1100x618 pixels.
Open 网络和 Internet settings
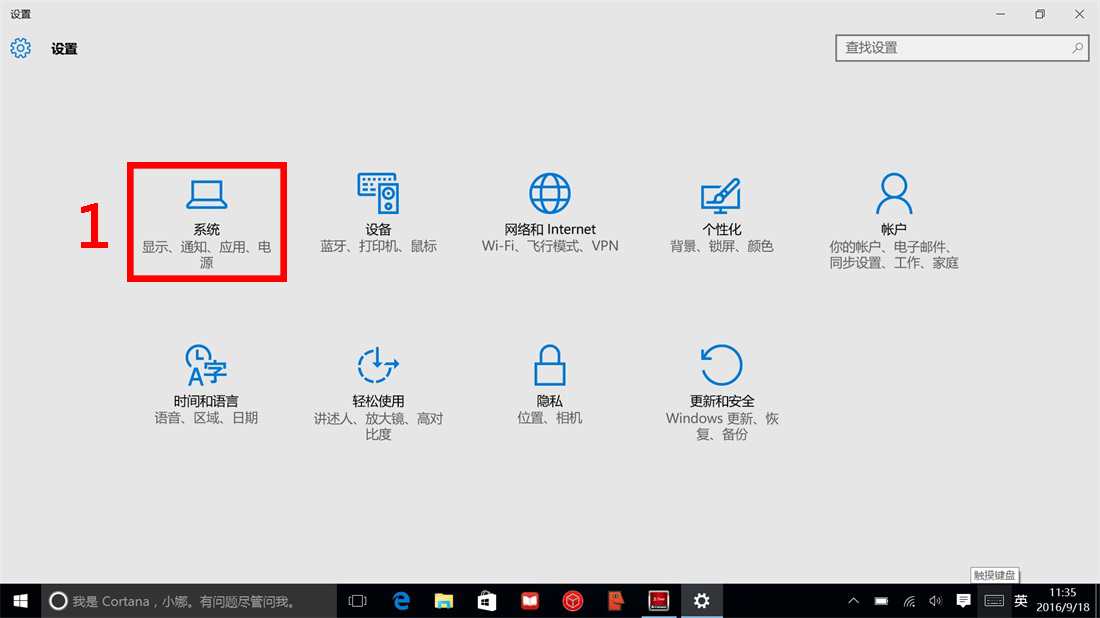tap(550, 213)
